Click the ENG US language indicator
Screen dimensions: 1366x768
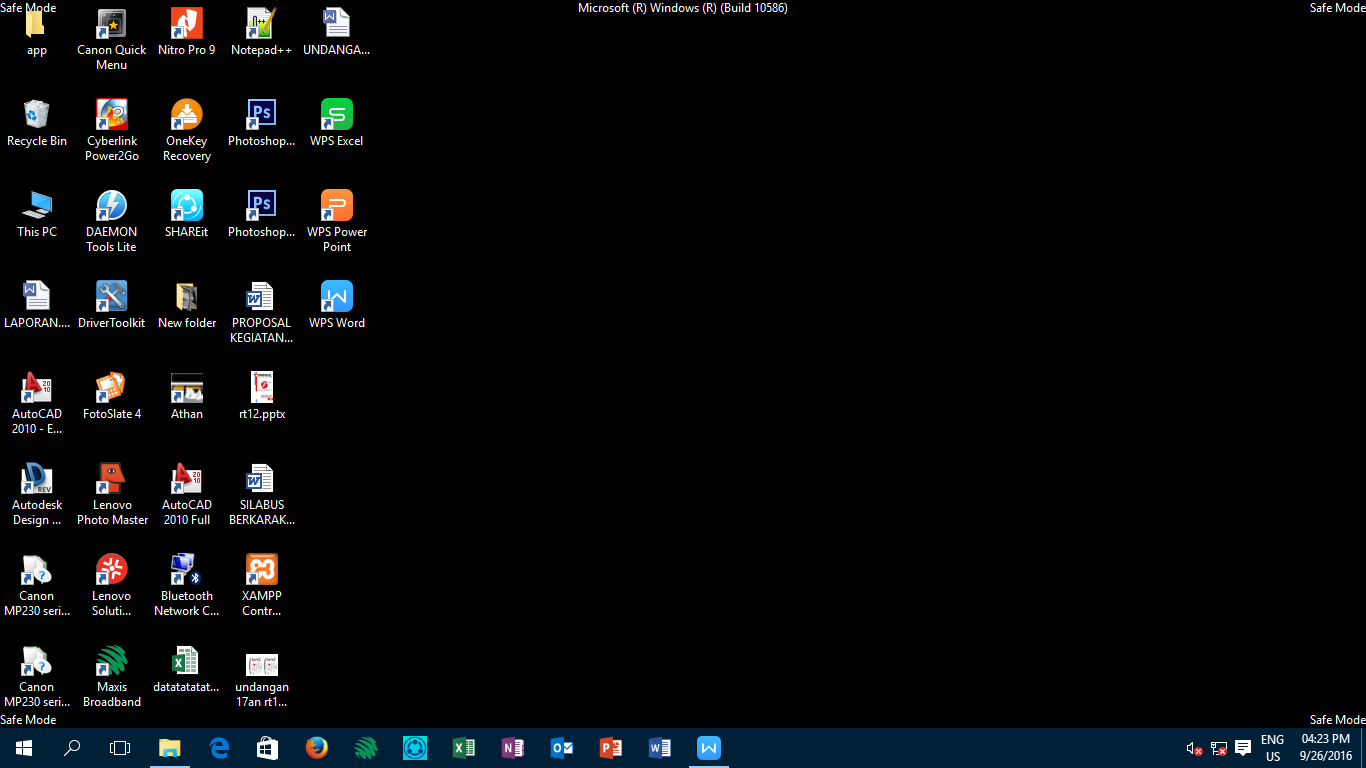1272,748
